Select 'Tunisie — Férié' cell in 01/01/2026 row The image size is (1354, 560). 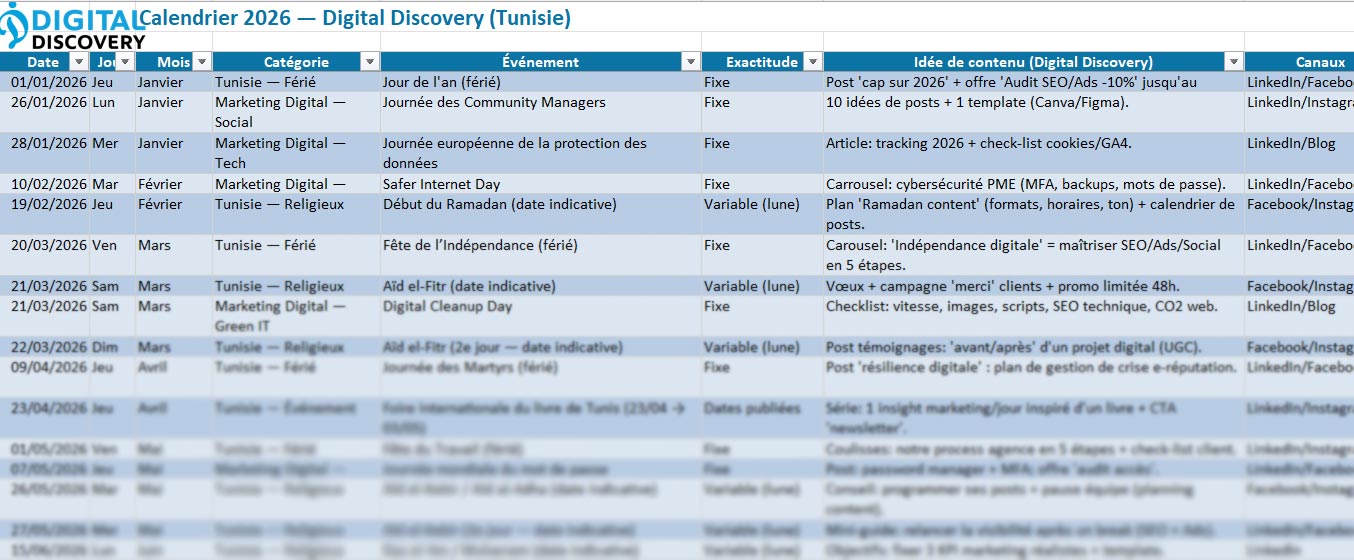[x=296, y=82]
